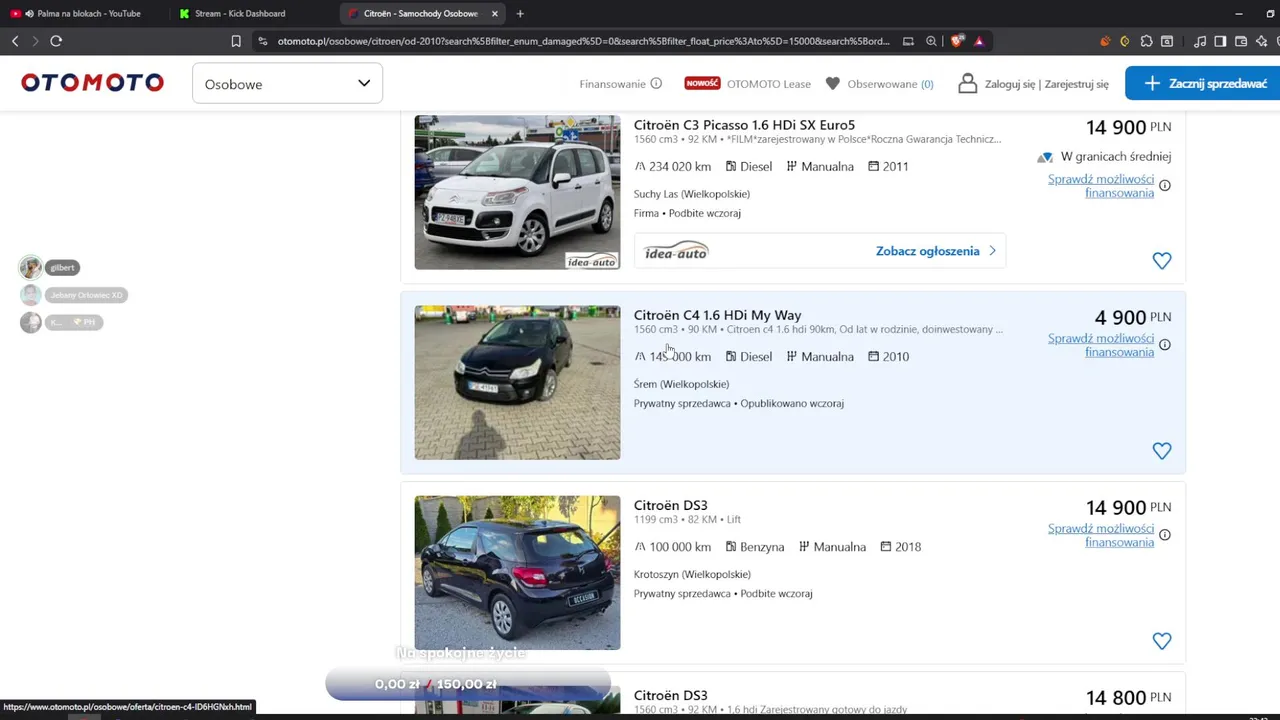Click the white C3 Picasso photo thumbnail
Screen dimensions: 1280x720
pyautogui.click(x=517, y=192)
